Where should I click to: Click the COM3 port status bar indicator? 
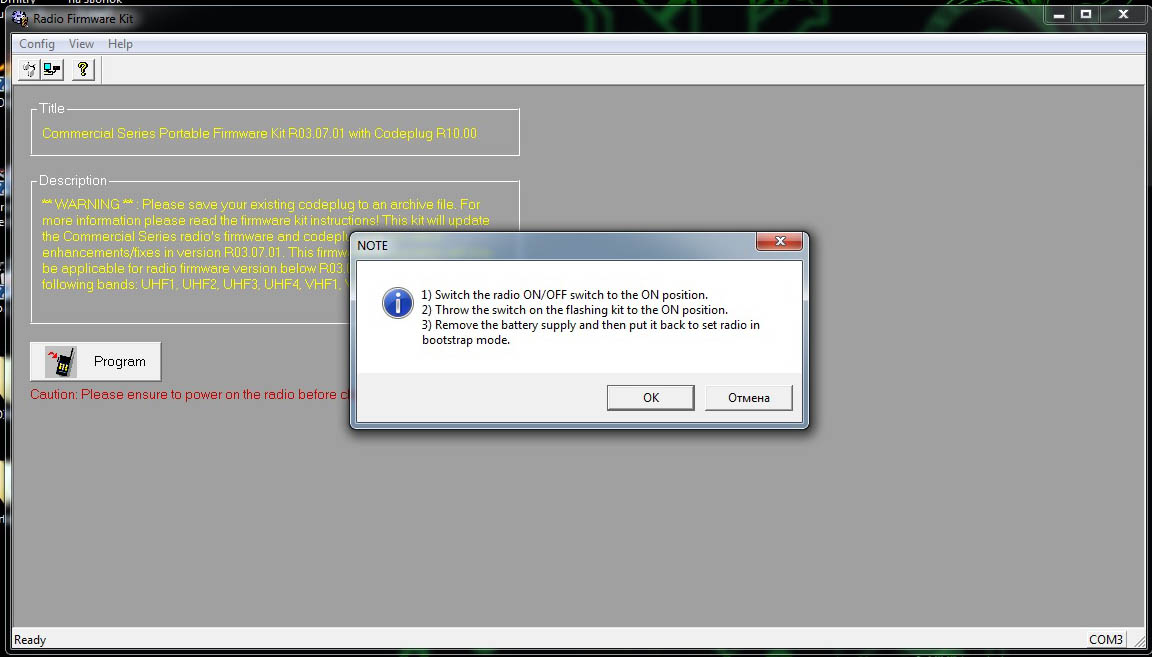(x=1106, y=639)
